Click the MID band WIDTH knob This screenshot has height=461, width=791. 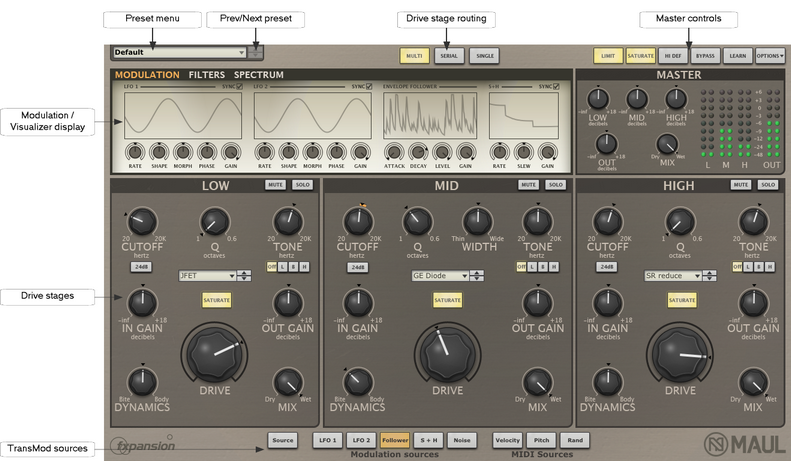click(477, 221)
